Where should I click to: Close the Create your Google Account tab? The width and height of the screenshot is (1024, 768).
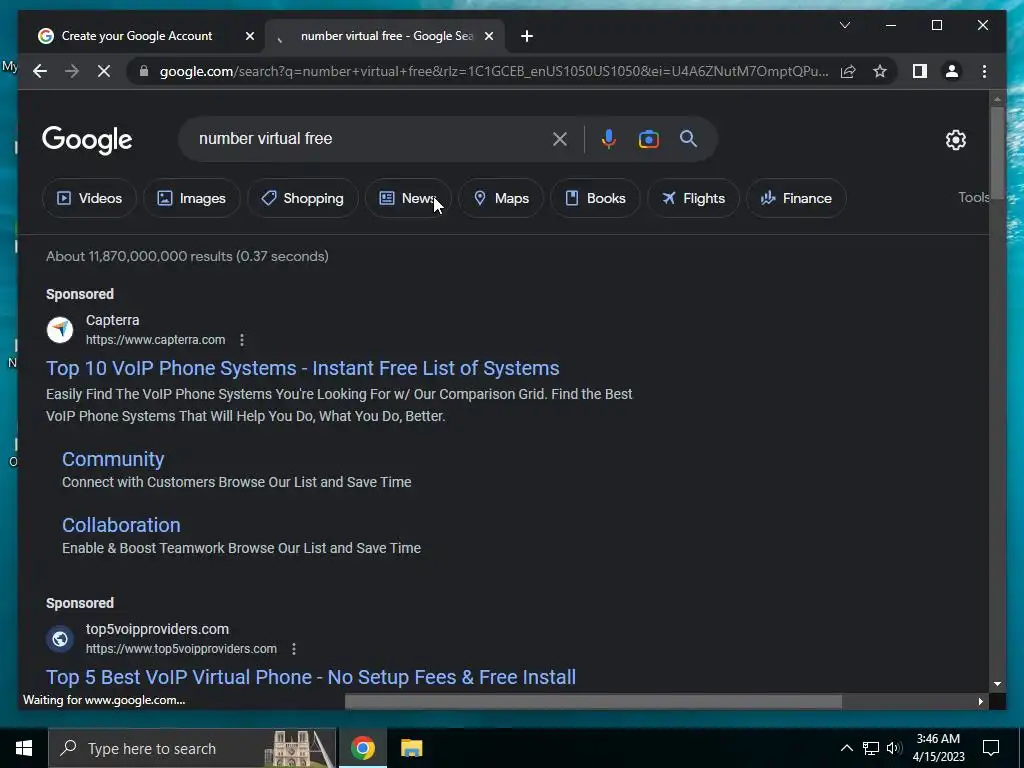coord(249,36)
